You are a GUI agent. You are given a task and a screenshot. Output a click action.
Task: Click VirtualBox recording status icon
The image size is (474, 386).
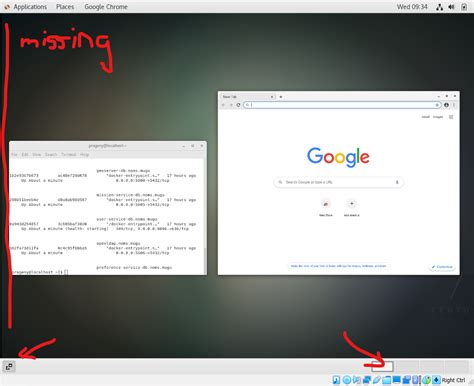407,380
